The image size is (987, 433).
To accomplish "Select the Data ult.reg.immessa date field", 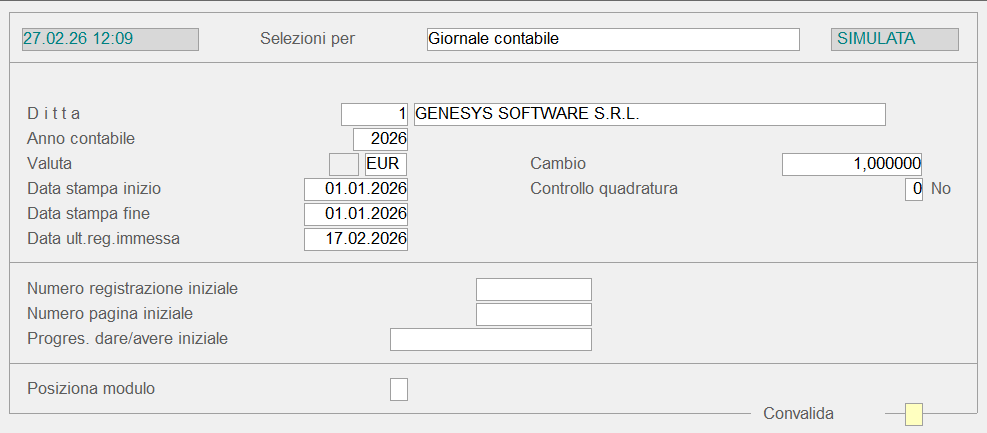I will point(356,239).
